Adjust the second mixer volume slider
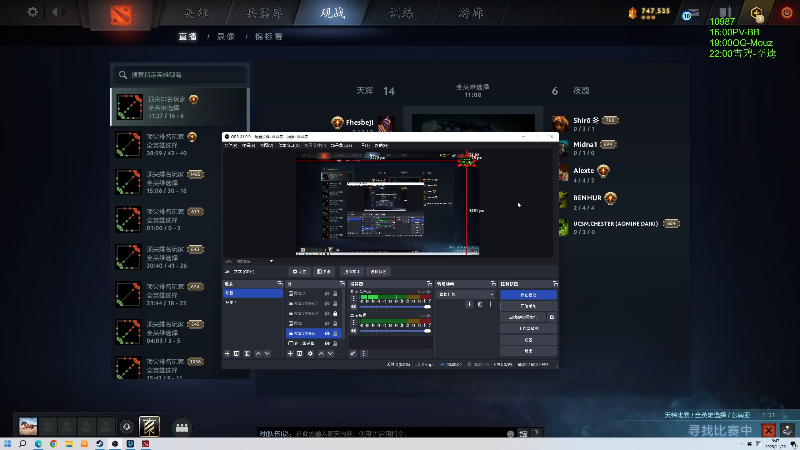 pos(395,331)
